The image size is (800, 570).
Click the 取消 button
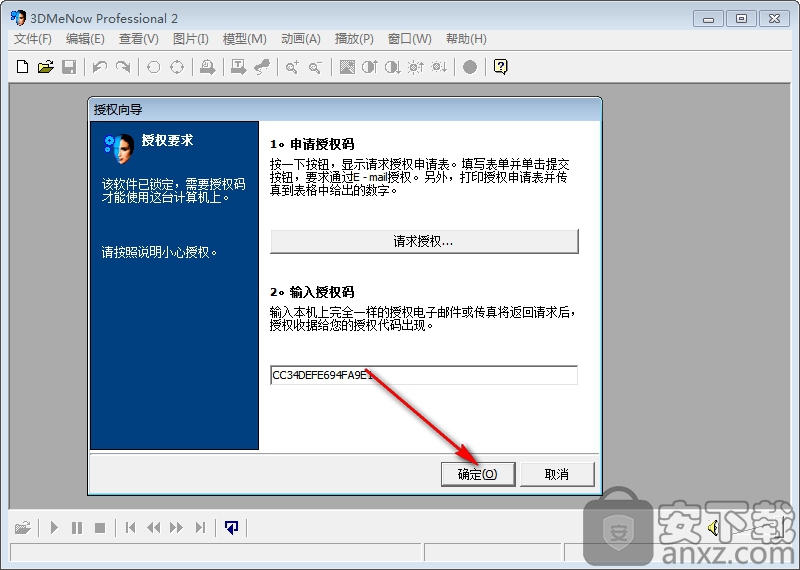[x=557, y=474]
